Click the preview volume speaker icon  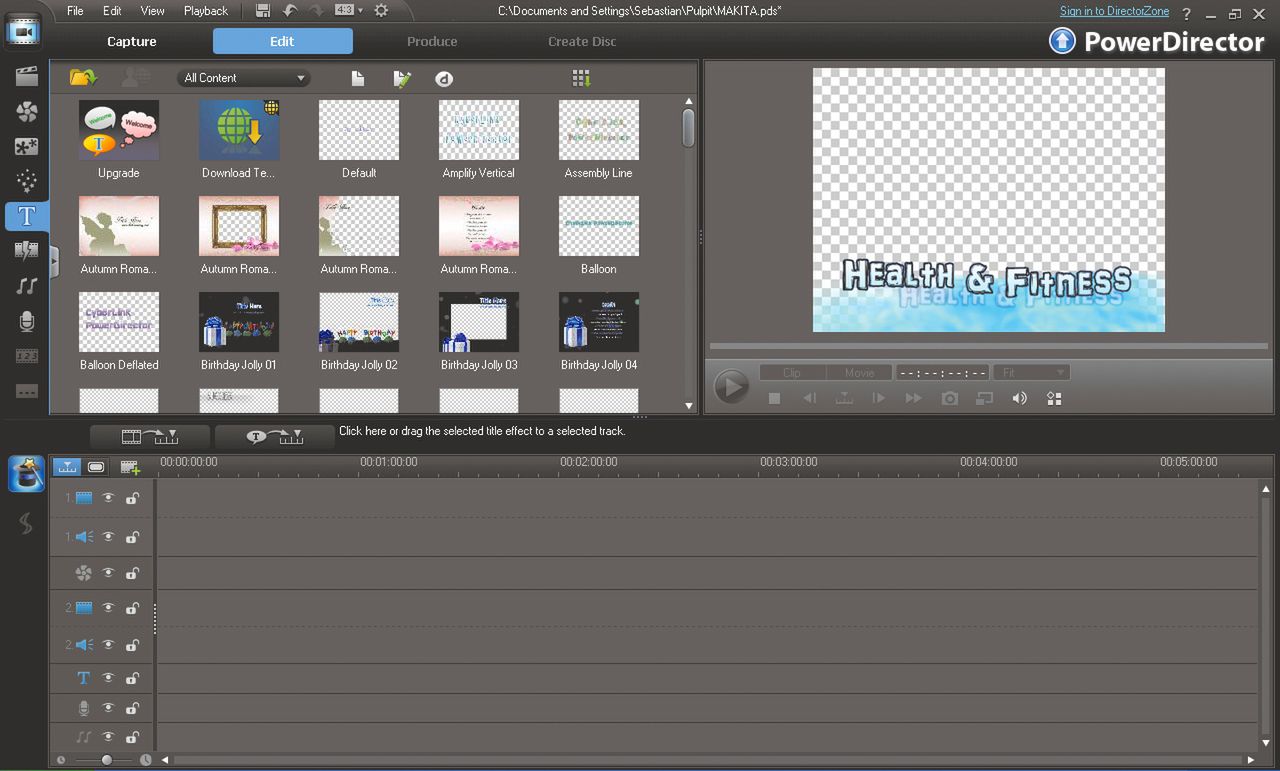point(1019,398)
